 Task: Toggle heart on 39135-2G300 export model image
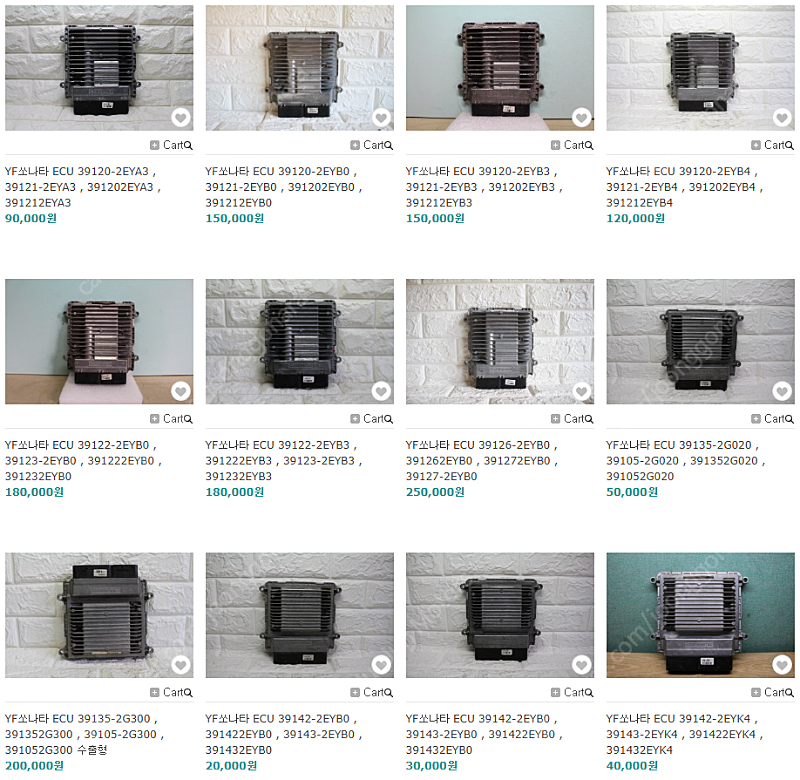pos(181,665)
